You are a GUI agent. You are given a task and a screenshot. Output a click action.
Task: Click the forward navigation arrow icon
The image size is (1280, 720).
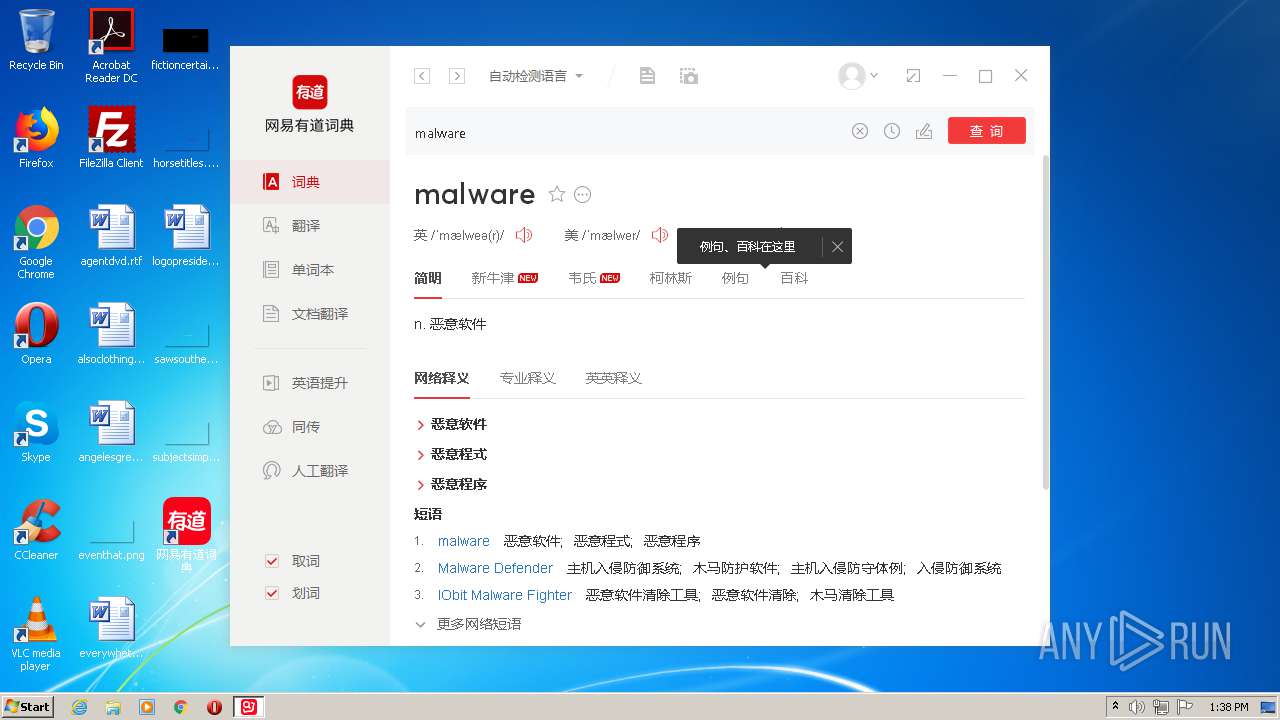click(457, 76)
